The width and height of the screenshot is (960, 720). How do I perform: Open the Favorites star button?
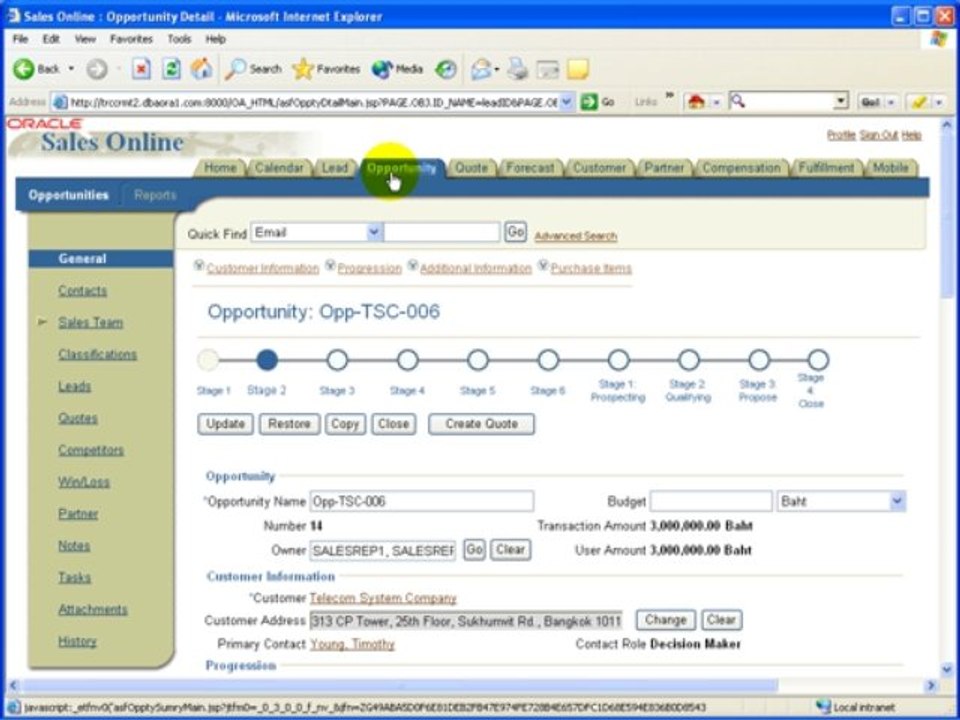326,69
